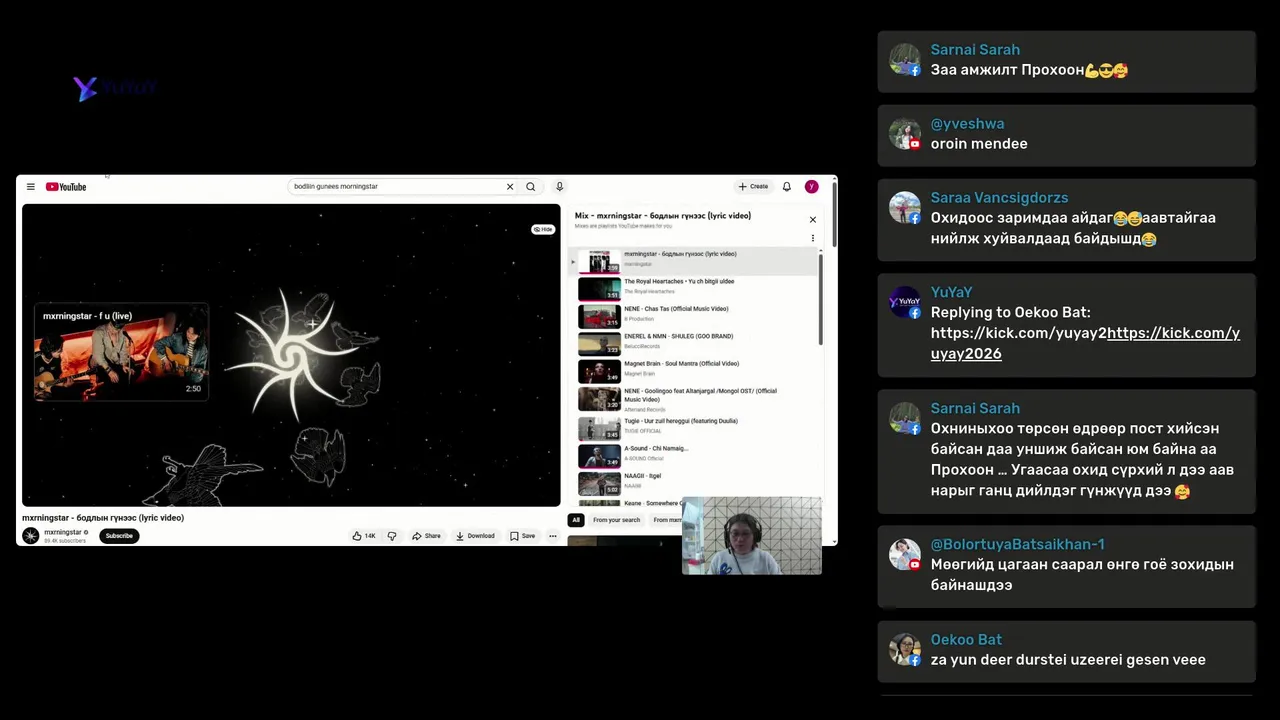The width and height of the screenshot is (1280, 720).
Task: Select the 'From your search' filter chip
Action: (616, 520)
